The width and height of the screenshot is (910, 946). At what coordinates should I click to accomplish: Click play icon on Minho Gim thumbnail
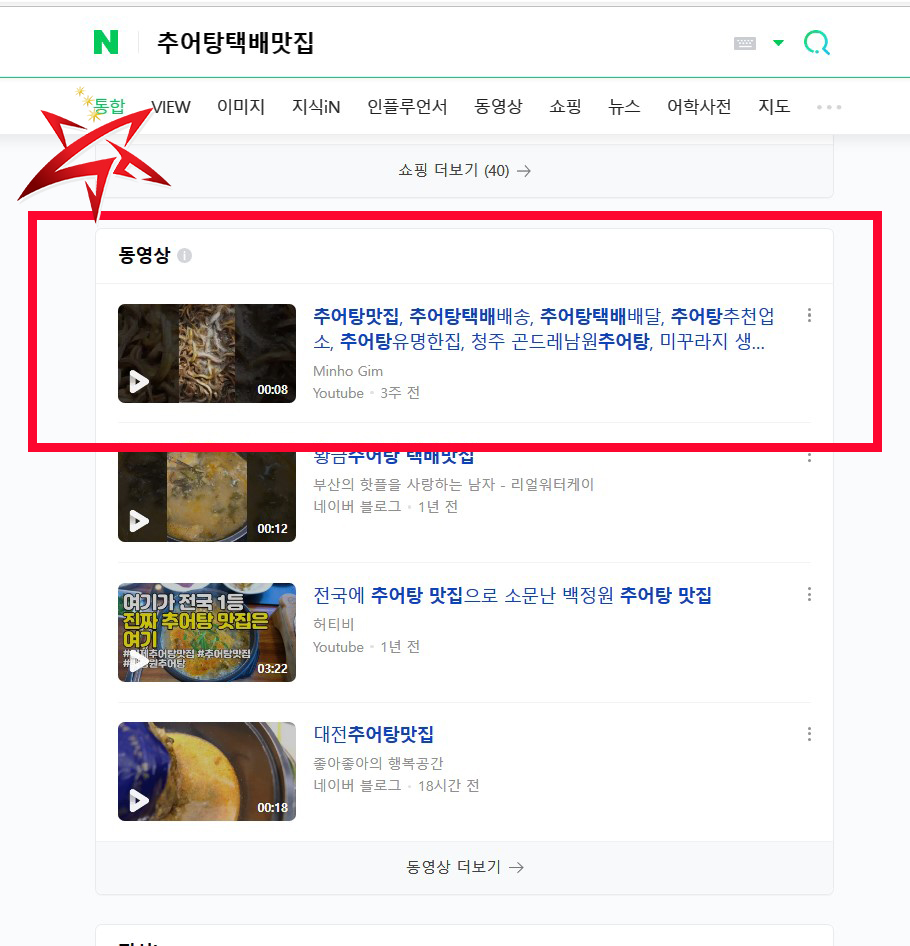click(139, 381)
